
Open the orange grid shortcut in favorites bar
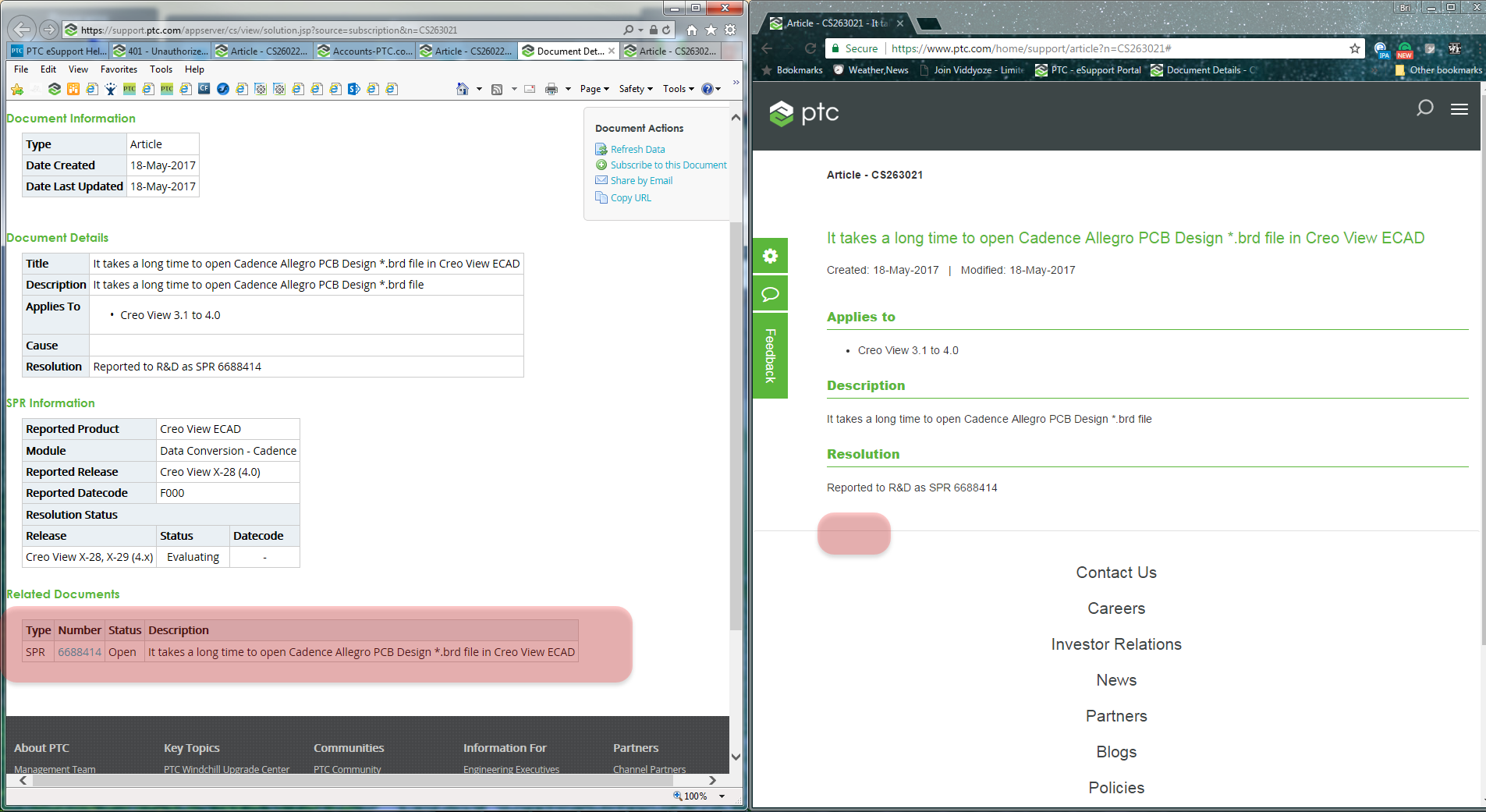73,89
